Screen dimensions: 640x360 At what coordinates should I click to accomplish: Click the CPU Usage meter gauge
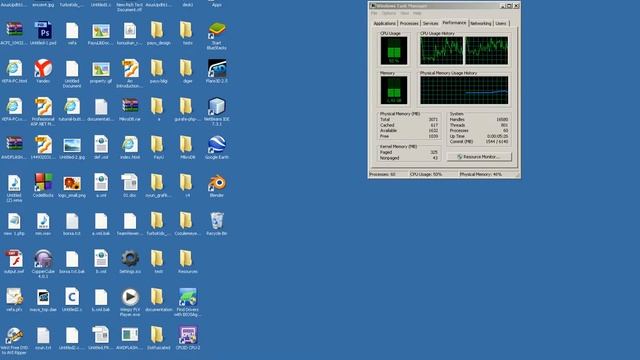click(x=394, y=51)
